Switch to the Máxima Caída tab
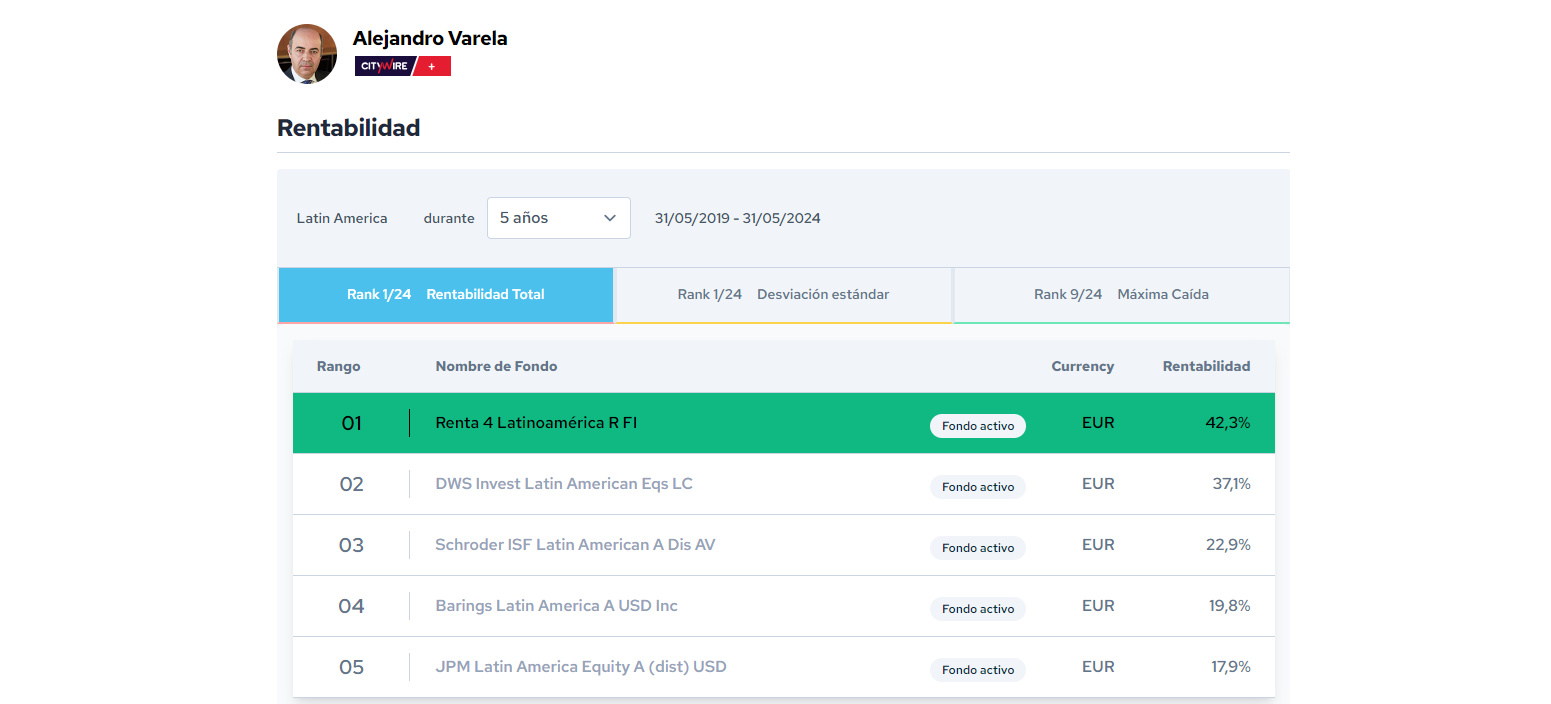Screen dimensions: 1551x704 click(1122, 295)
